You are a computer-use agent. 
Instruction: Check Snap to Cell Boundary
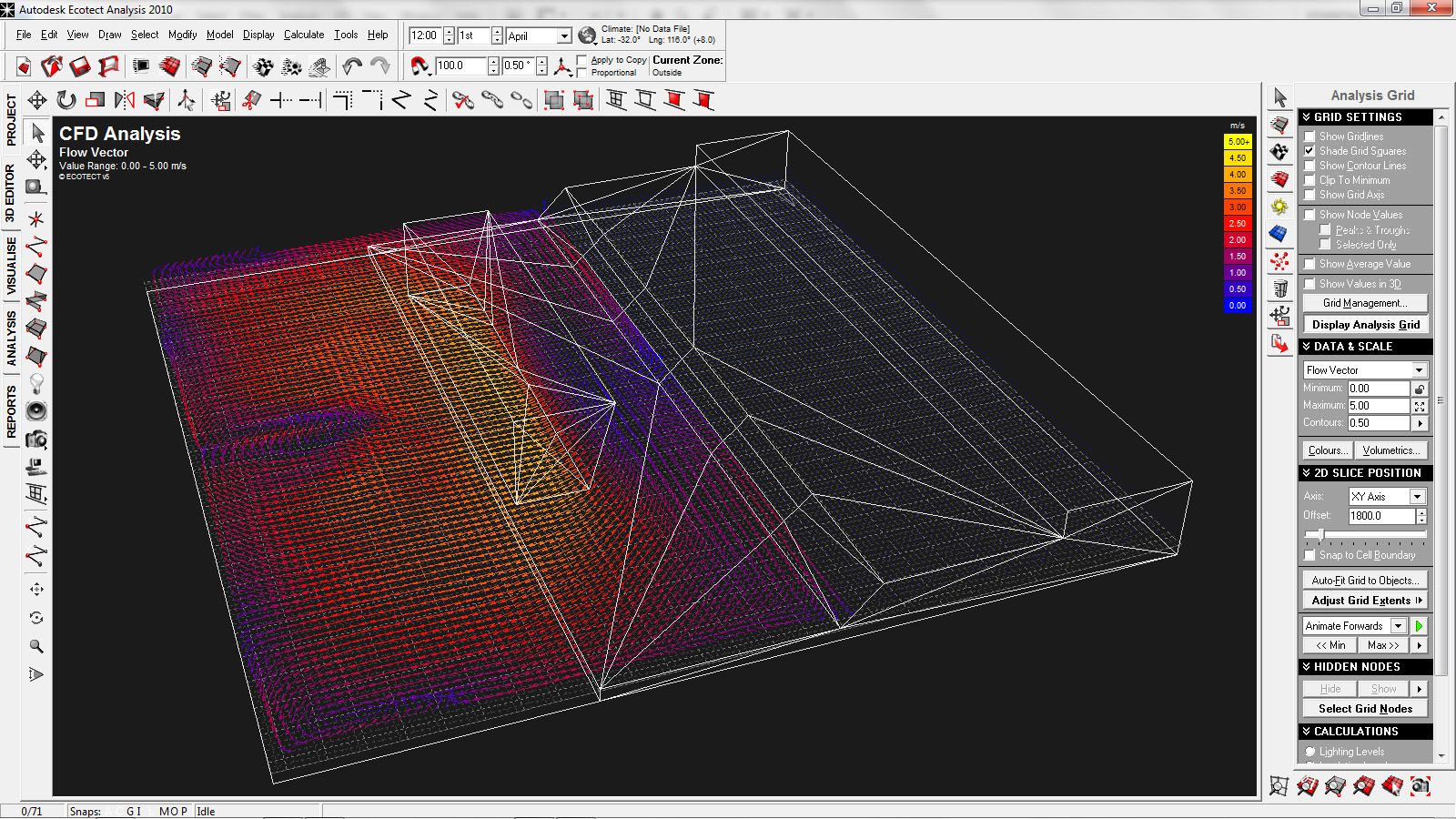point(1309,555)
